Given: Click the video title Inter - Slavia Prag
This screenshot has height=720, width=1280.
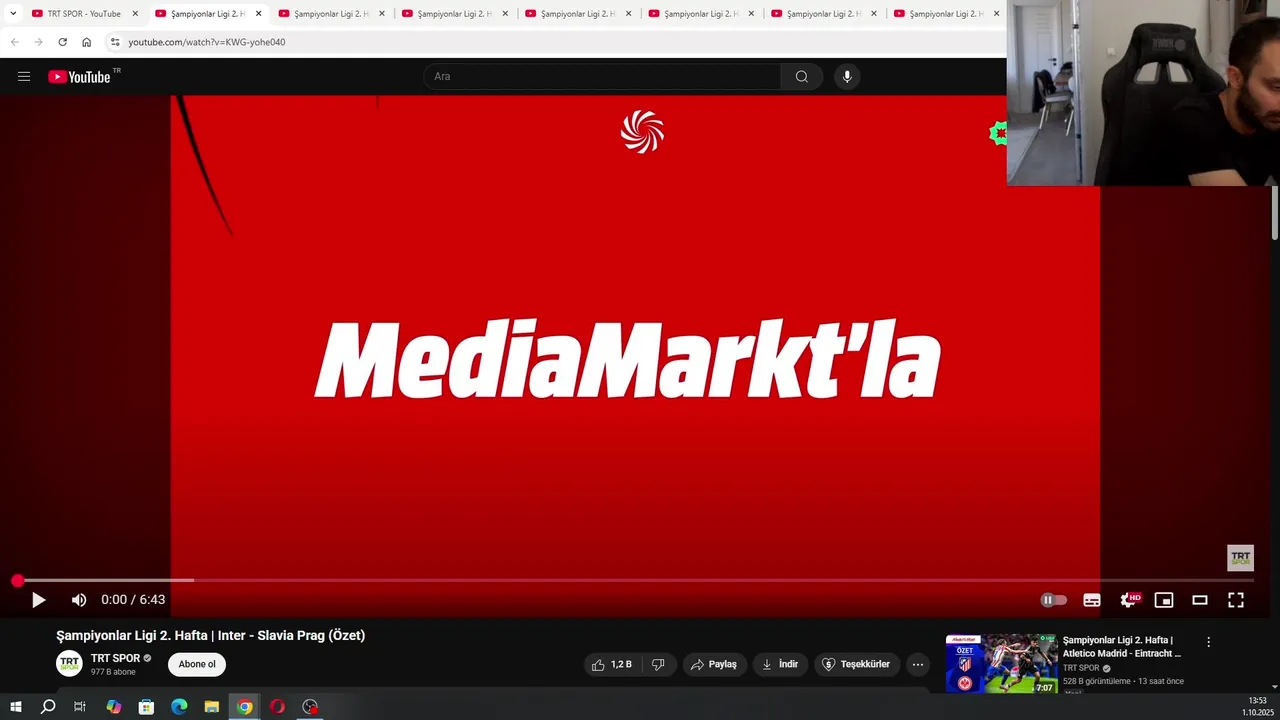Looking at the screenshot, I should click(210, 635).
